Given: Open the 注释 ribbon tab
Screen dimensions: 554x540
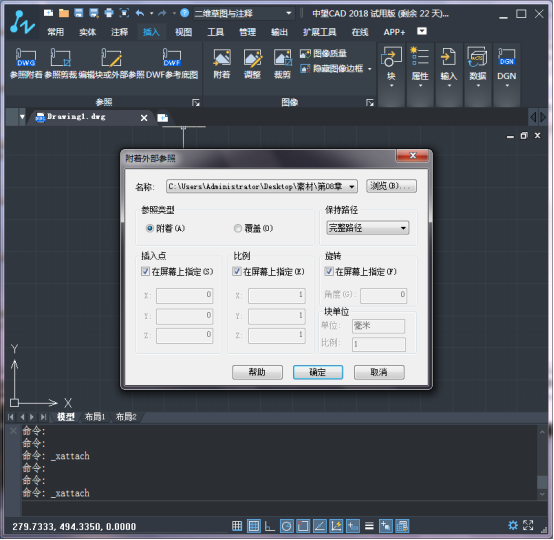Looking at the screenshot, I should 119,32.
